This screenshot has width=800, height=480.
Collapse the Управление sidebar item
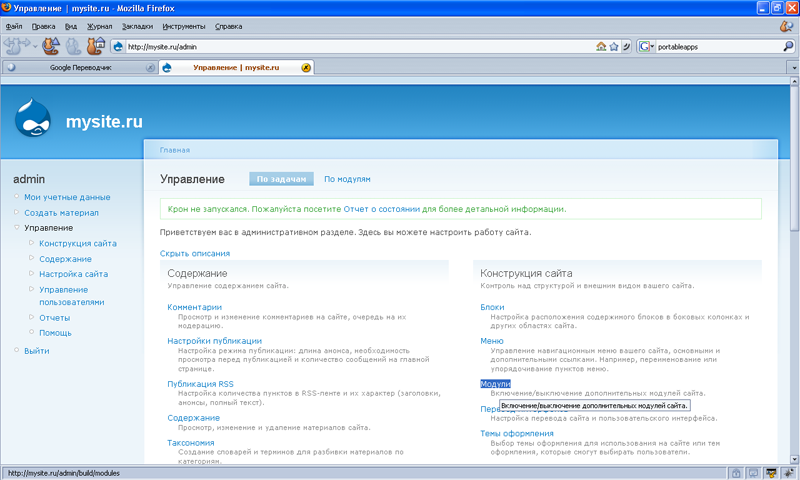coord(48,228)
